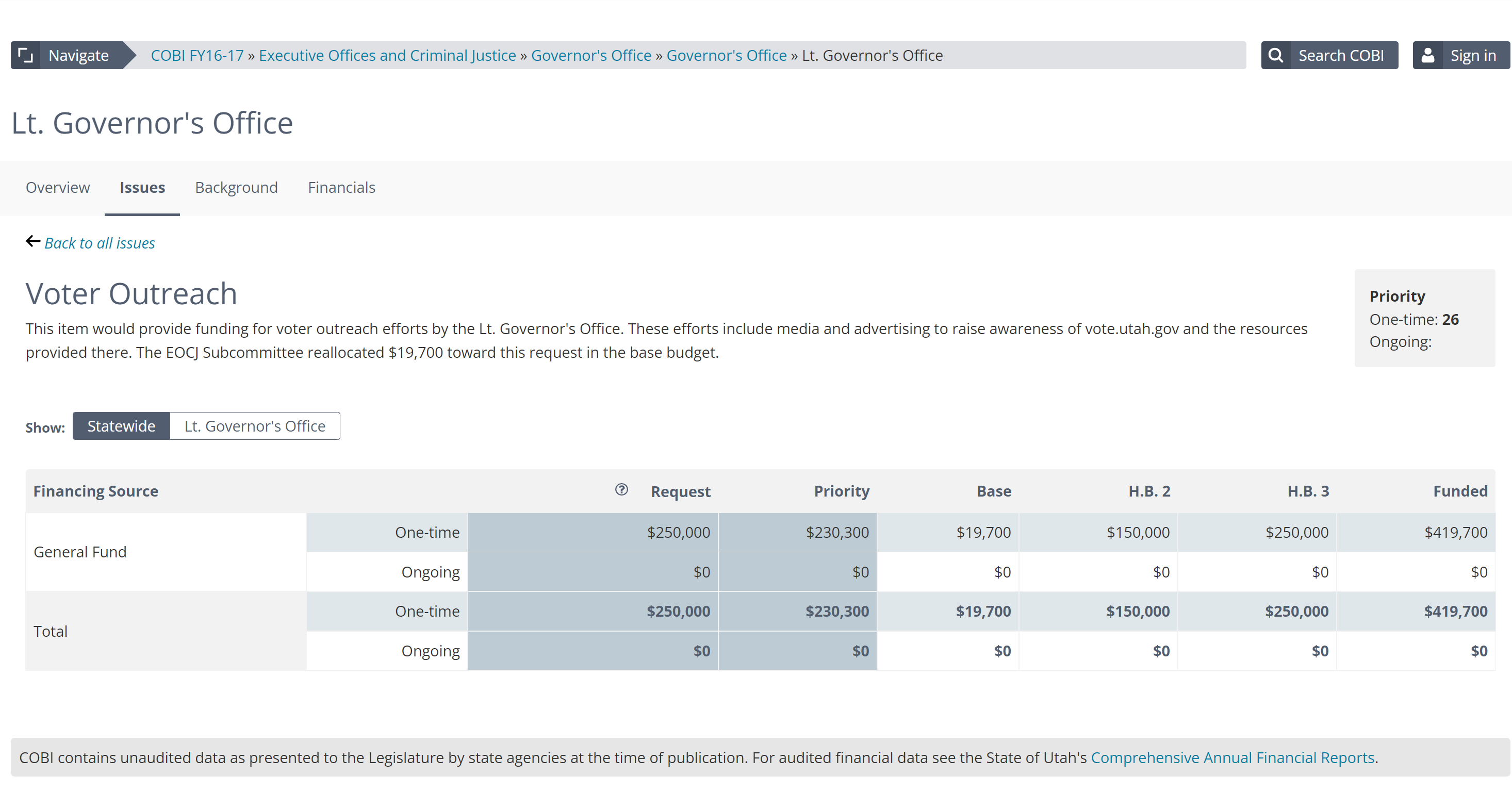Click the help question mark icon
1512x792 pixels.
[x=621, y=489]
